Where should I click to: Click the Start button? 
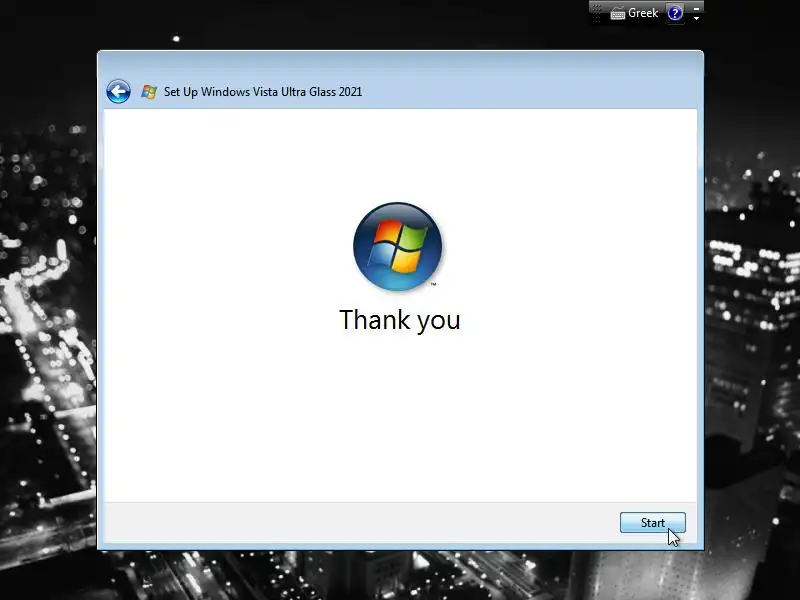point(653,522)
